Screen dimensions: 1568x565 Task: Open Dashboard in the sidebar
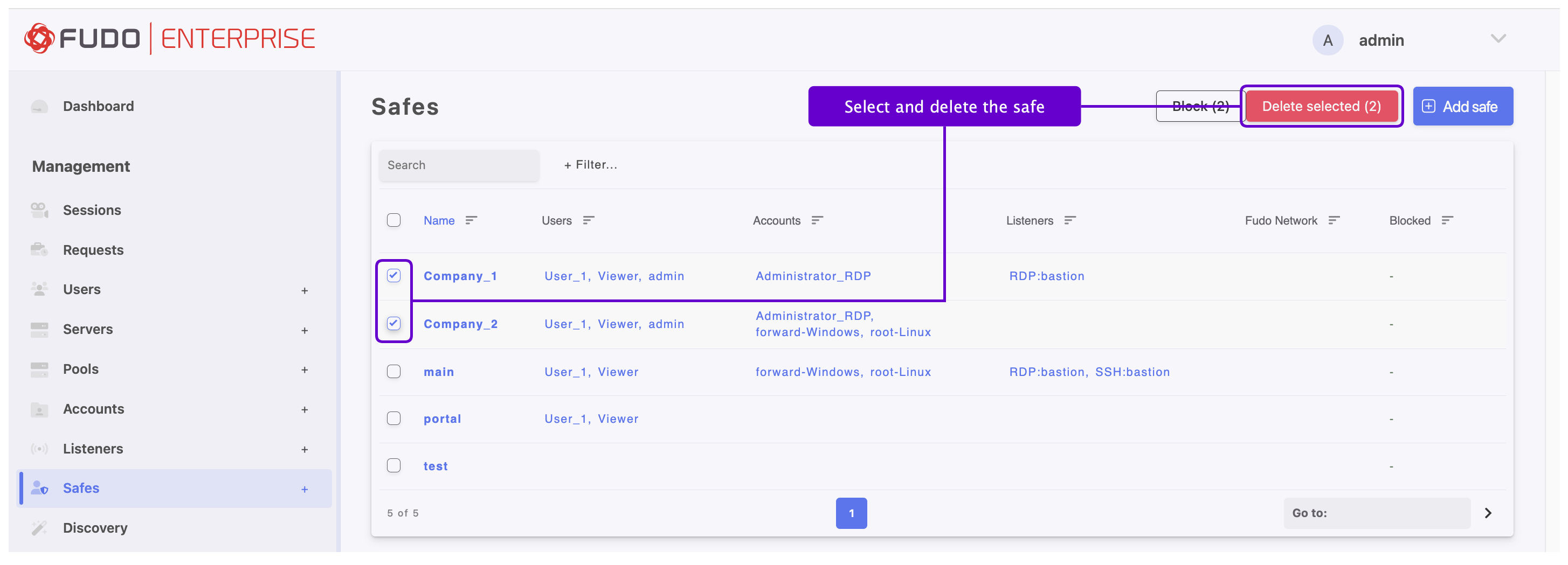[x=98, y=107]
